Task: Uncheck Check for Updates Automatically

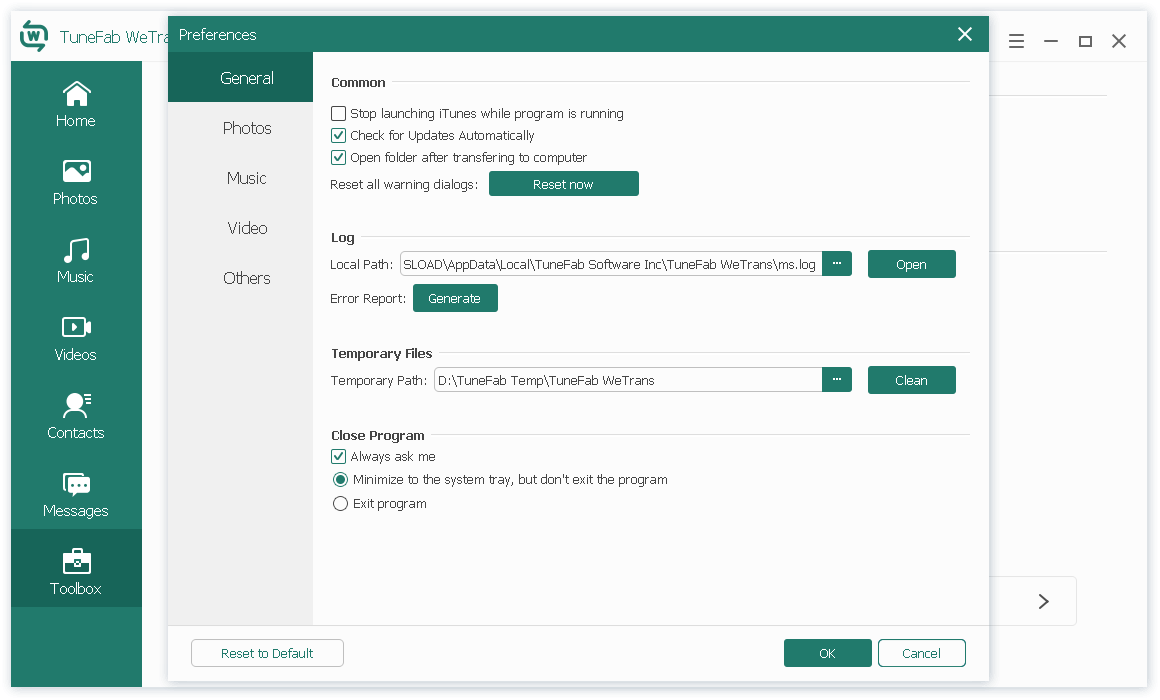Action: coord(339,136)
